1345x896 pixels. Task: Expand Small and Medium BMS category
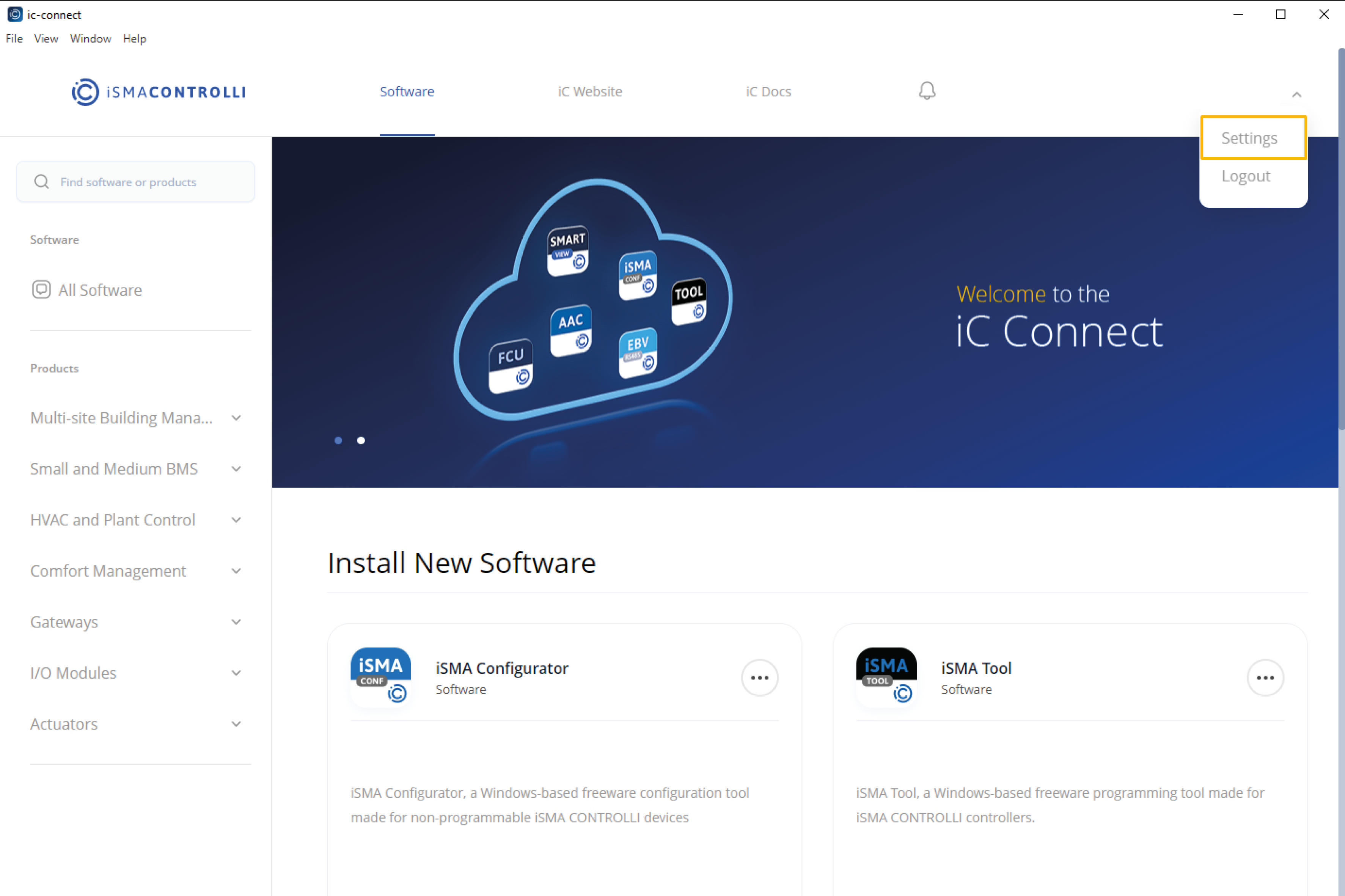click(x=236, y=468)
